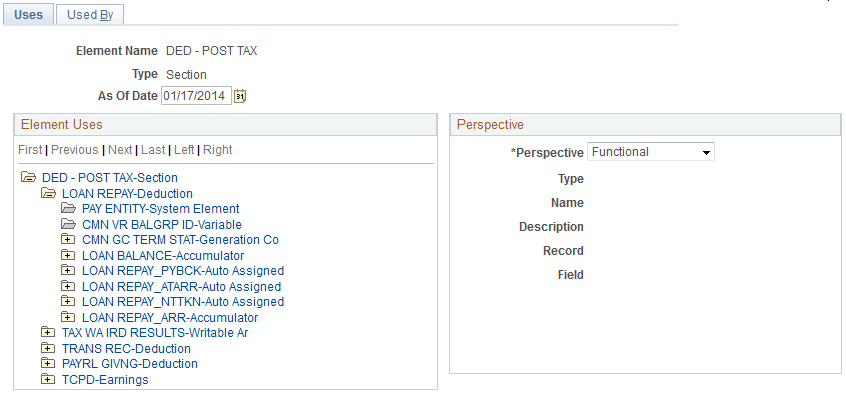Open the As Of Date calendar picker
This screenshot has width=846, height=395.
tap(240, 97)
